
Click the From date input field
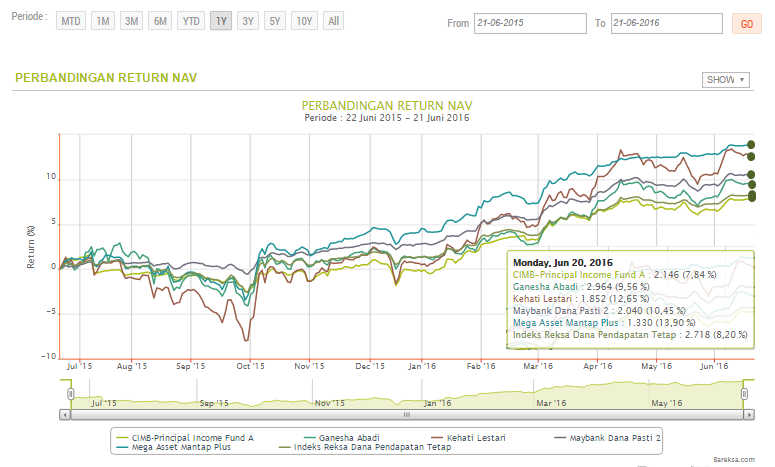click(530, 22)
